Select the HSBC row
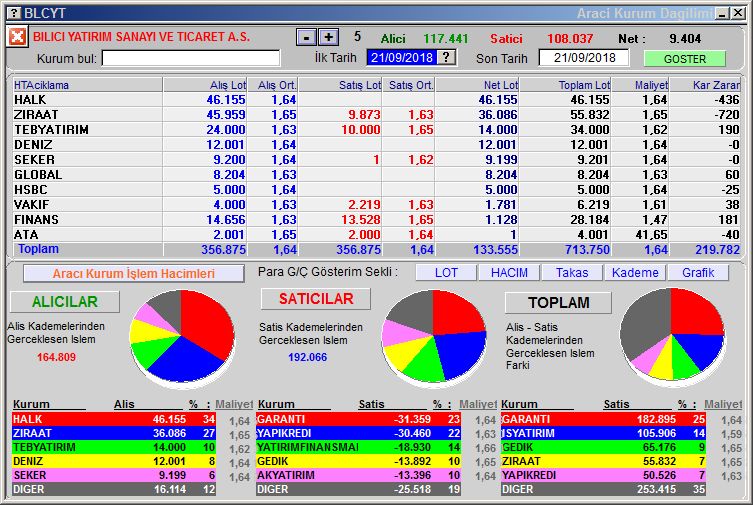Screen dimensions: 753x505 coord(376,190)
